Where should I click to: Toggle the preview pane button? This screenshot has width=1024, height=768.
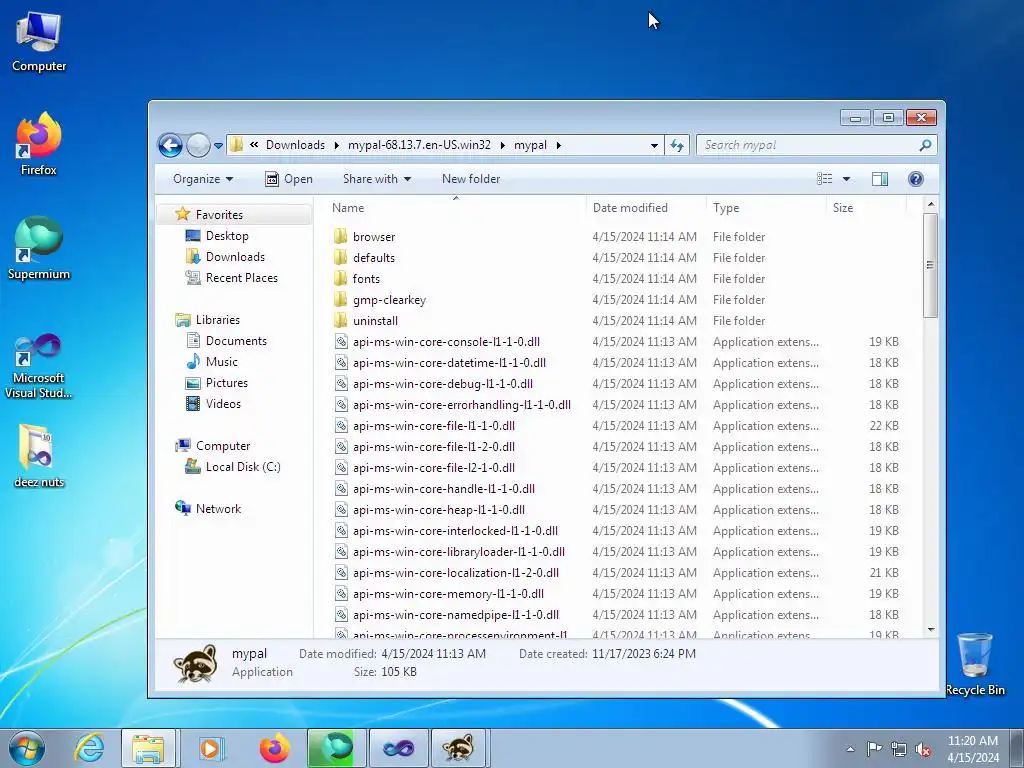point(880,179)
